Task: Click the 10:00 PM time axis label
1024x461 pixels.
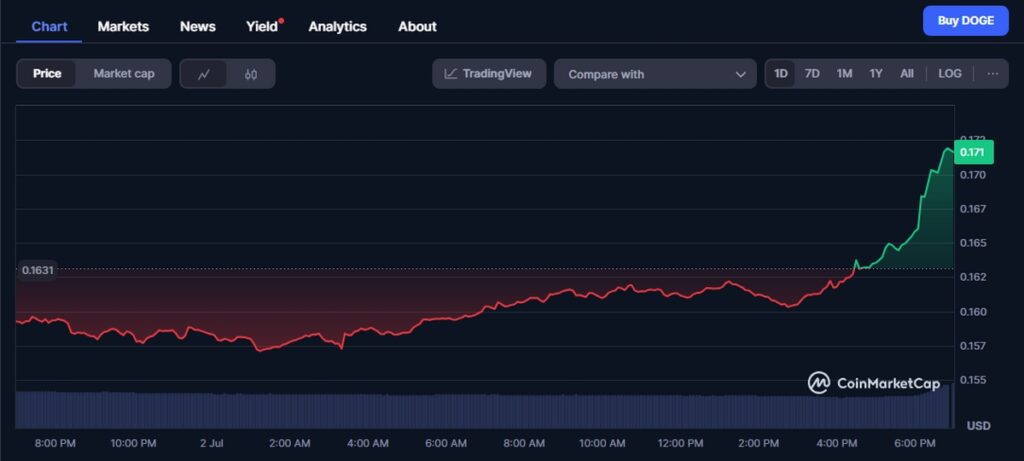Action: [133, 443]
